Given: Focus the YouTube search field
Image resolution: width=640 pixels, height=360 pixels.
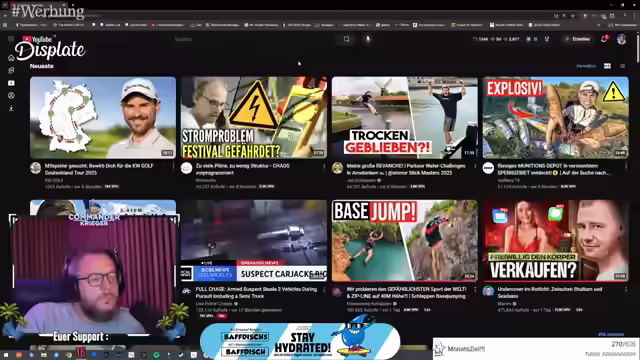Looking at the screenshot, I should tap(255, 39).
